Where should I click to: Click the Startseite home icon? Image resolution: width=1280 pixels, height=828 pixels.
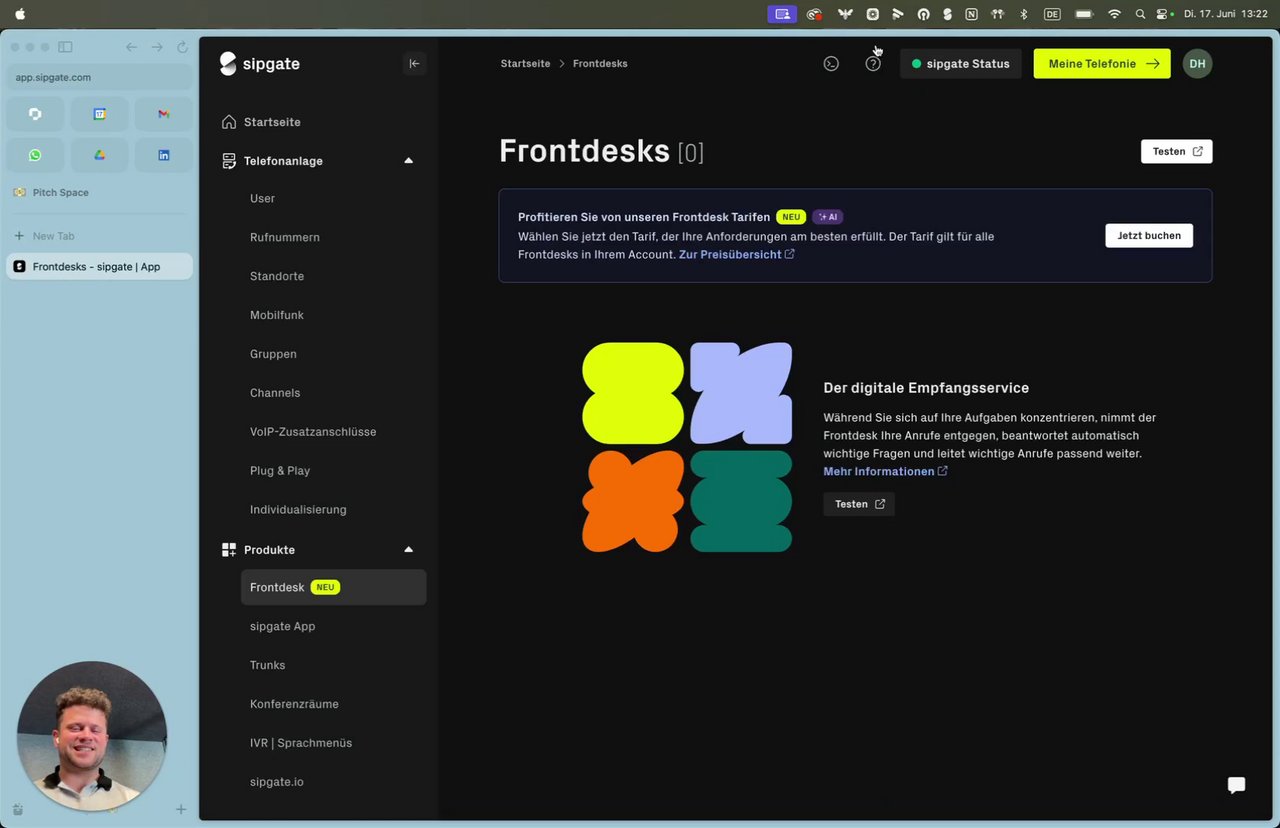(229, 122)
